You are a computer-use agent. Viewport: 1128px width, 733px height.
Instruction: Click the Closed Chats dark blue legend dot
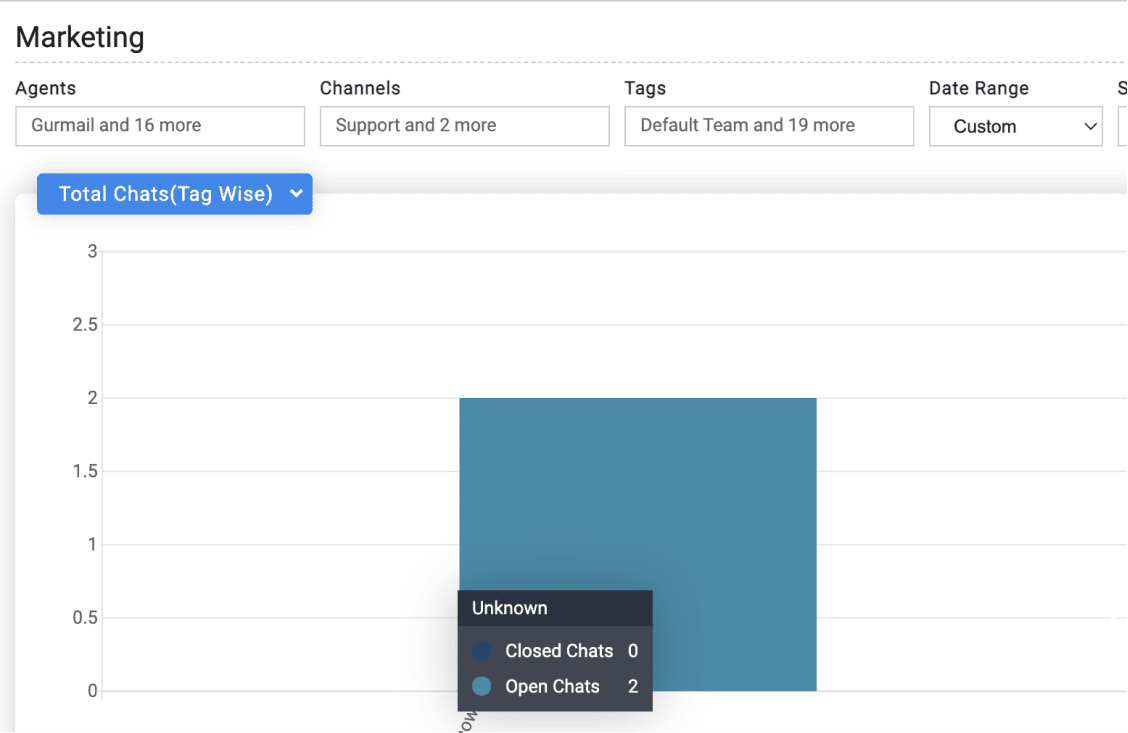tap(482, 651)
